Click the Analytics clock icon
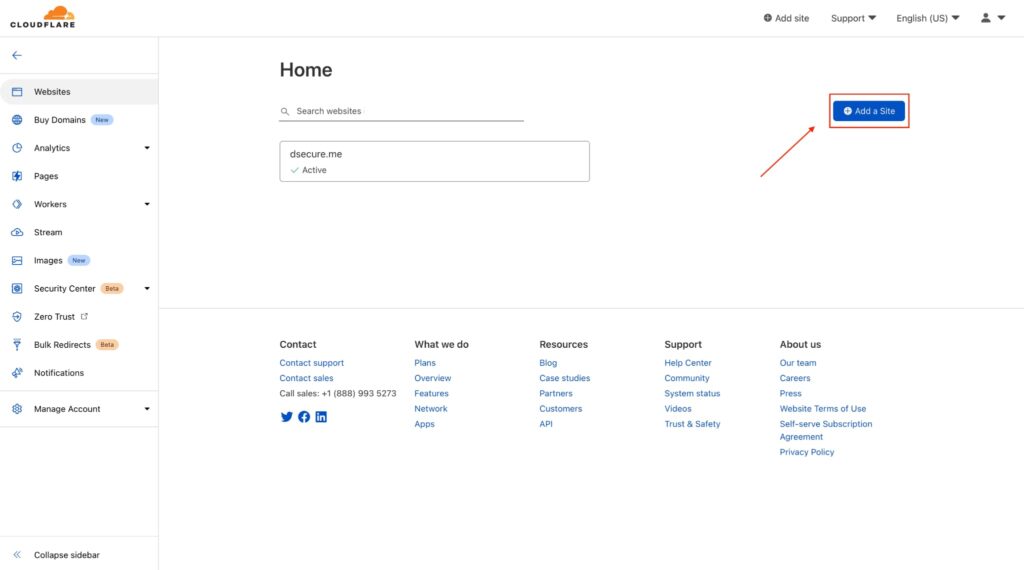The width and height of the screenshot is (1024, 570). pos(17,148)
